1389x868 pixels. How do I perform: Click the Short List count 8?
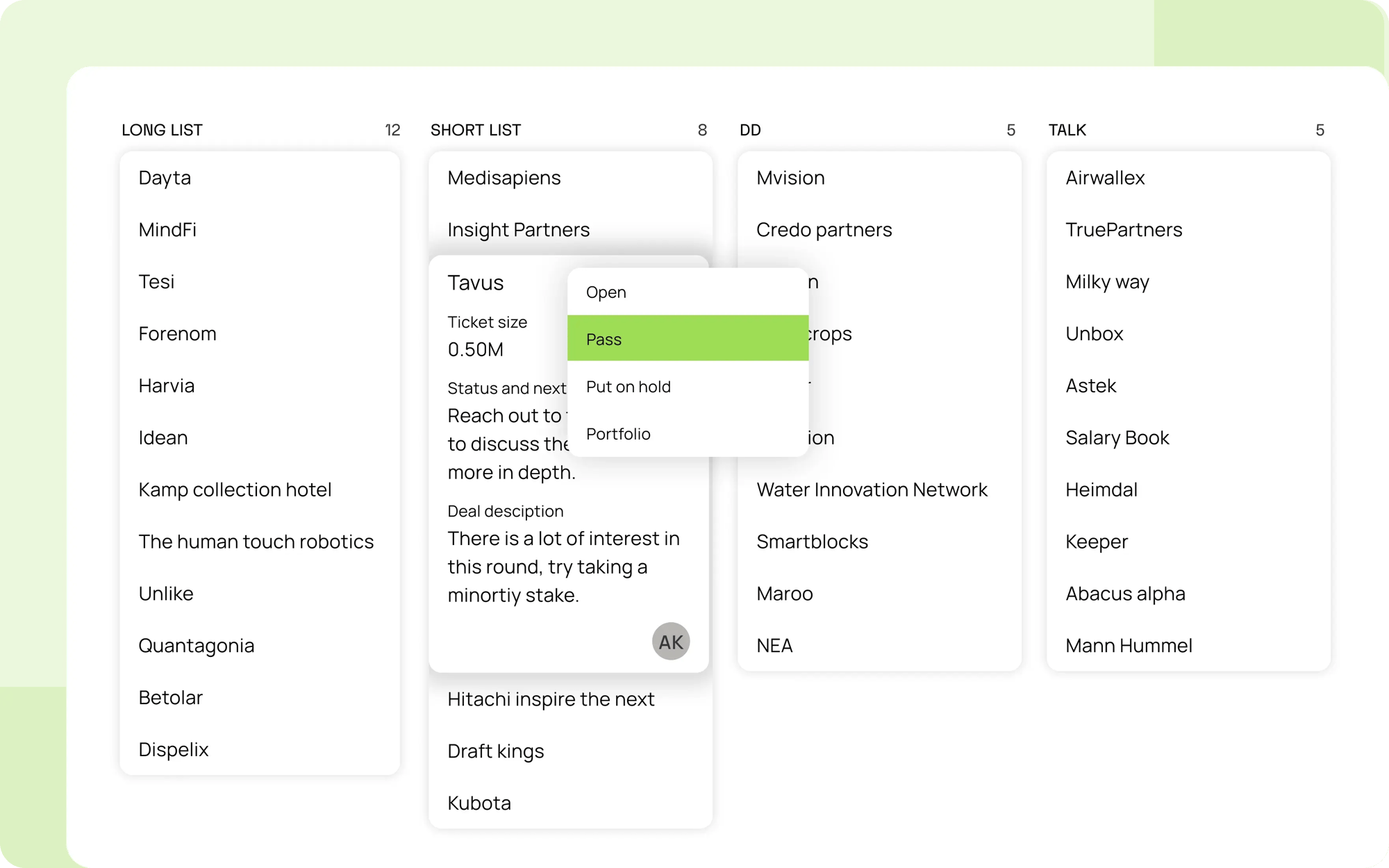702,130
